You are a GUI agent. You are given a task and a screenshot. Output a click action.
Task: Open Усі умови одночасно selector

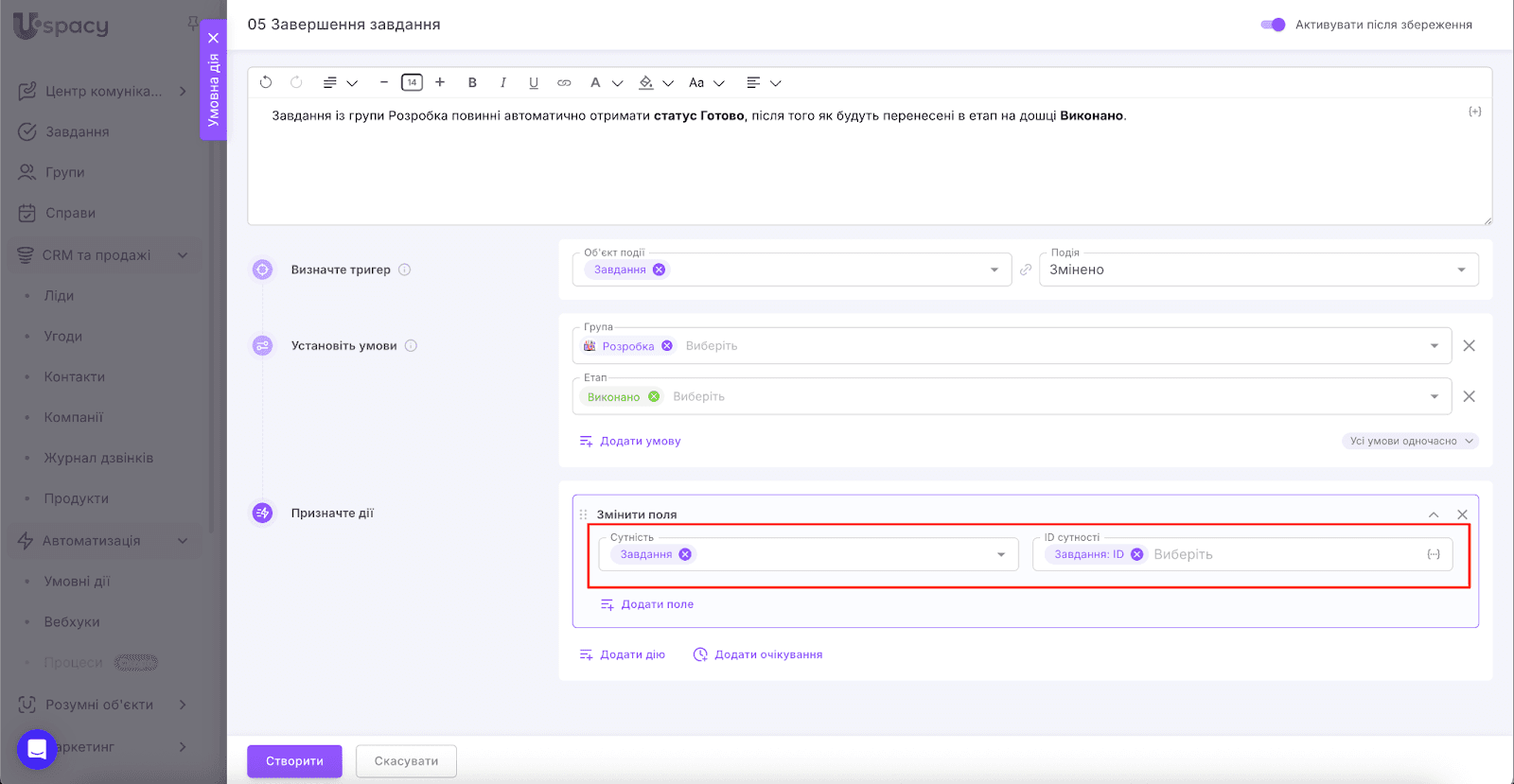click(x=1410, y=442)
